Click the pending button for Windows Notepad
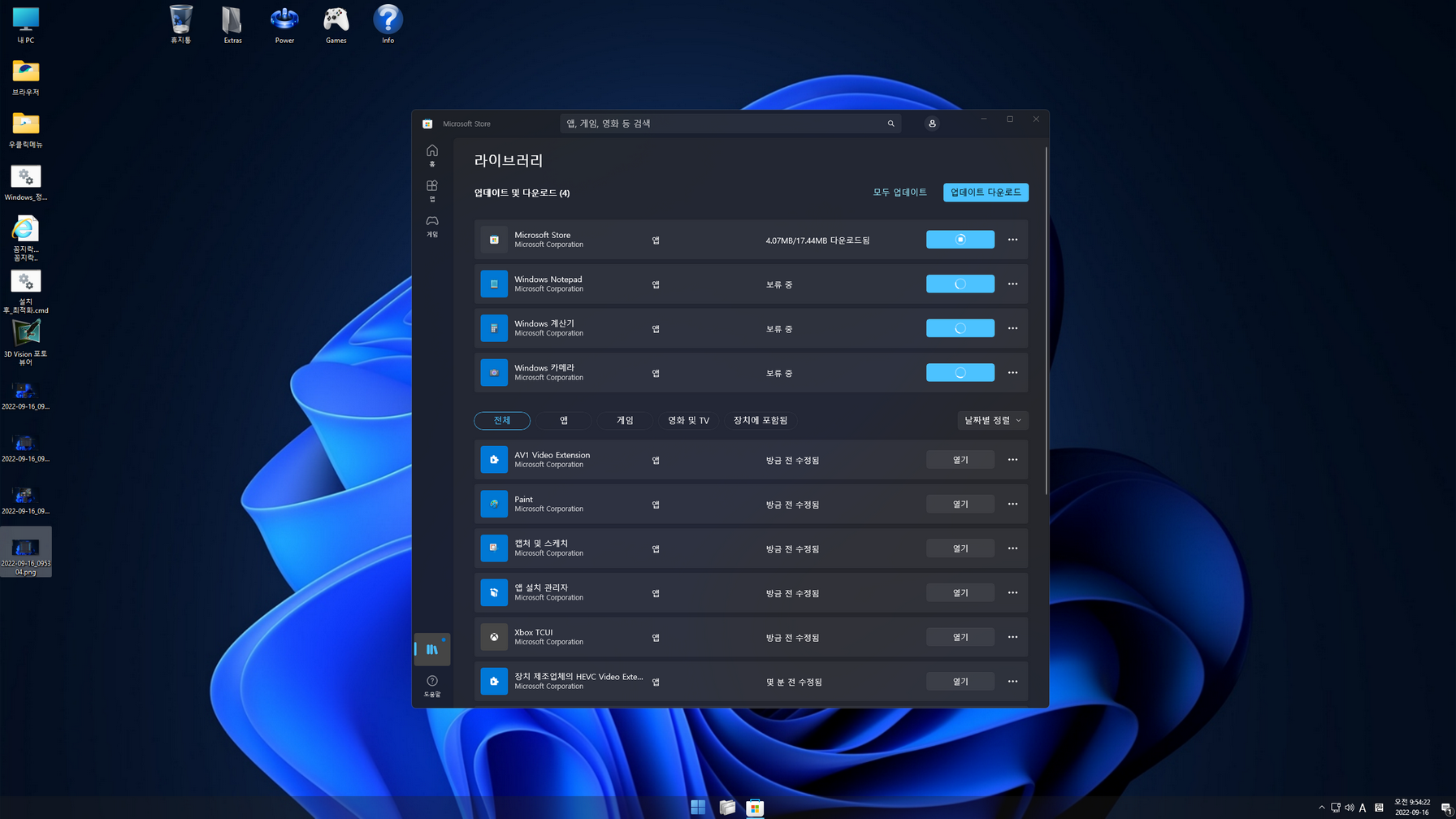Screen dimensions: 1456x819 [960, 284]
